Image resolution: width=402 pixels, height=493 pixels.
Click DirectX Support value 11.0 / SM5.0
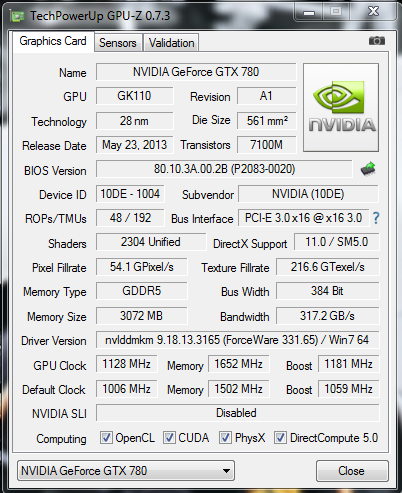point(337,242)
